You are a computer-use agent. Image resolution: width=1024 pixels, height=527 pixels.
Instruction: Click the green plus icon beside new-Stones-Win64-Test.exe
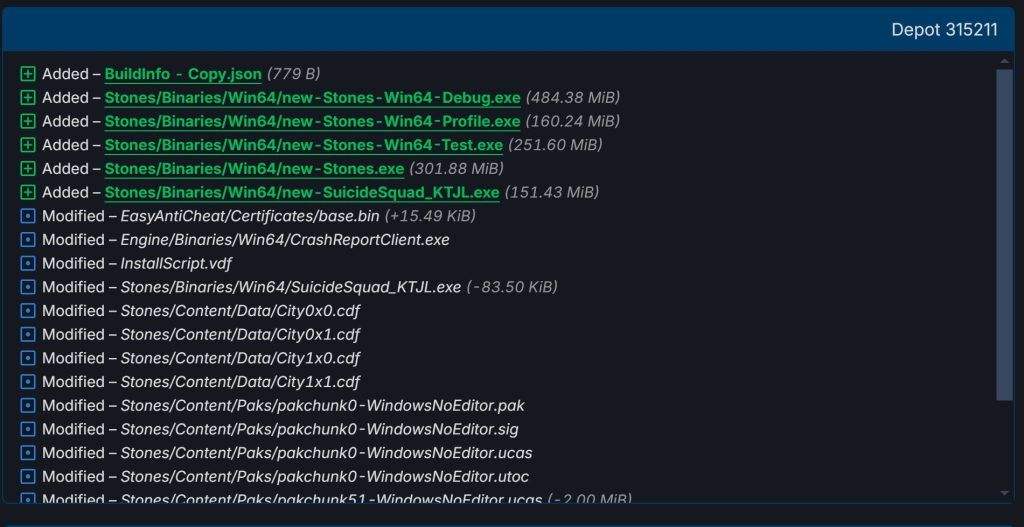28,145
